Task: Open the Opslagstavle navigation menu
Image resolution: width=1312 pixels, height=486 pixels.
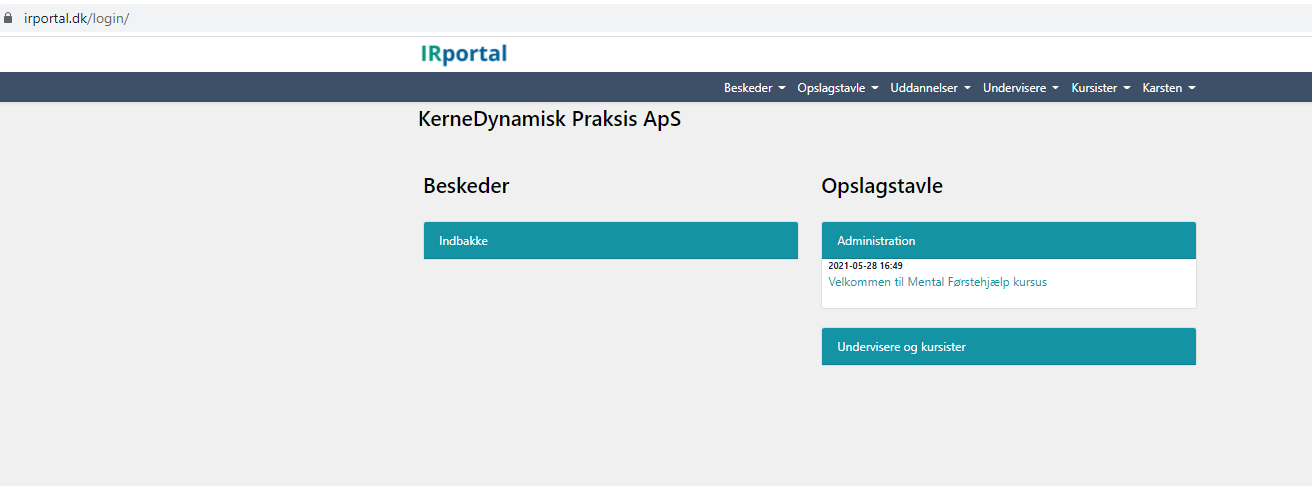Action: tap(838, 88)
